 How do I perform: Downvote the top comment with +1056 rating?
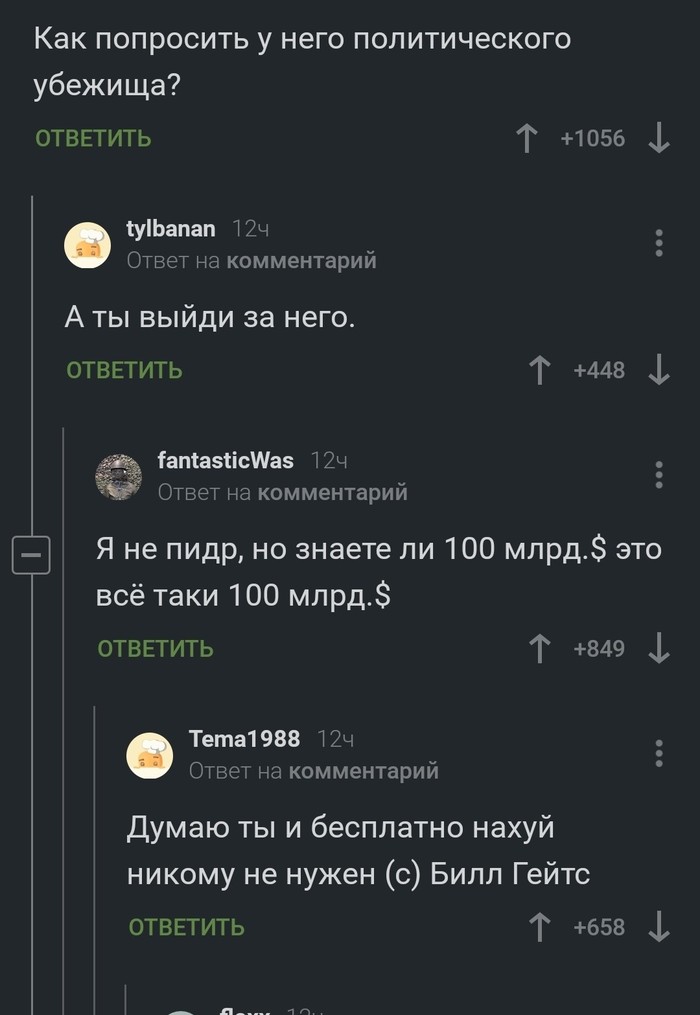click(659, 138)
